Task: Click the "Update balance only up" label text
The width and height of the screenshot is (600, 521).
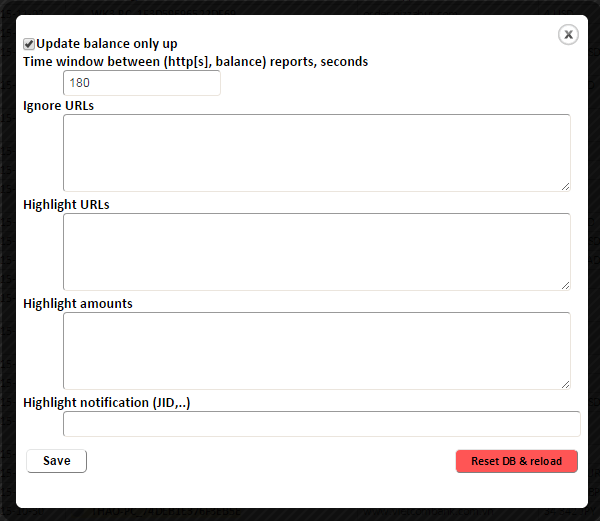Action: pos(106,44)
